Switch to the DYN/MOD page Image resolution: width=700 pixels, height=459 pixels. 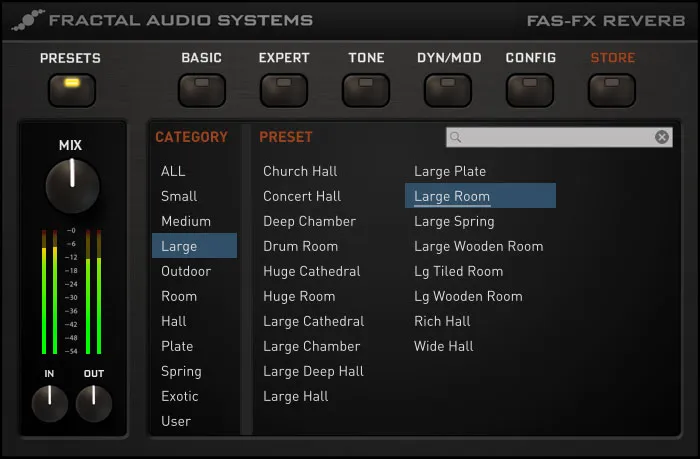click(x=448, y=90)
